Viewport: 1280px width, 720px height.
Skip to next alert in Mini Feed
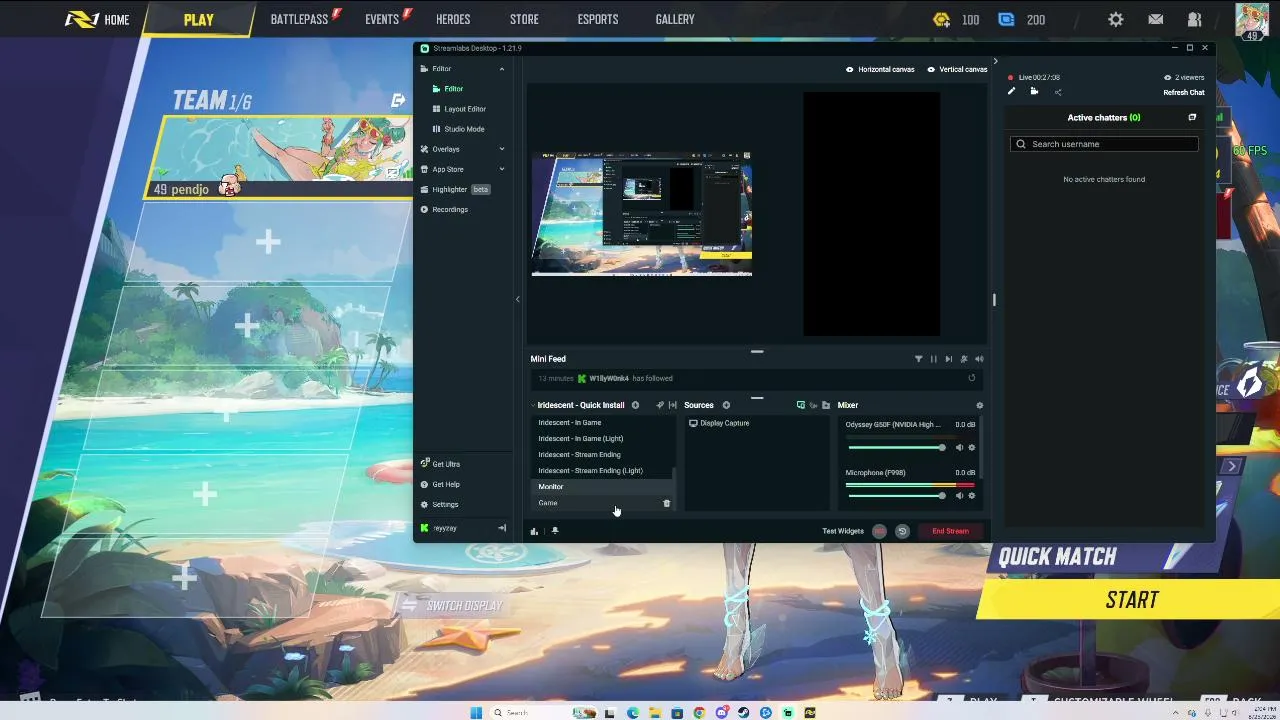pyautogui.click(x=949, y=359)
